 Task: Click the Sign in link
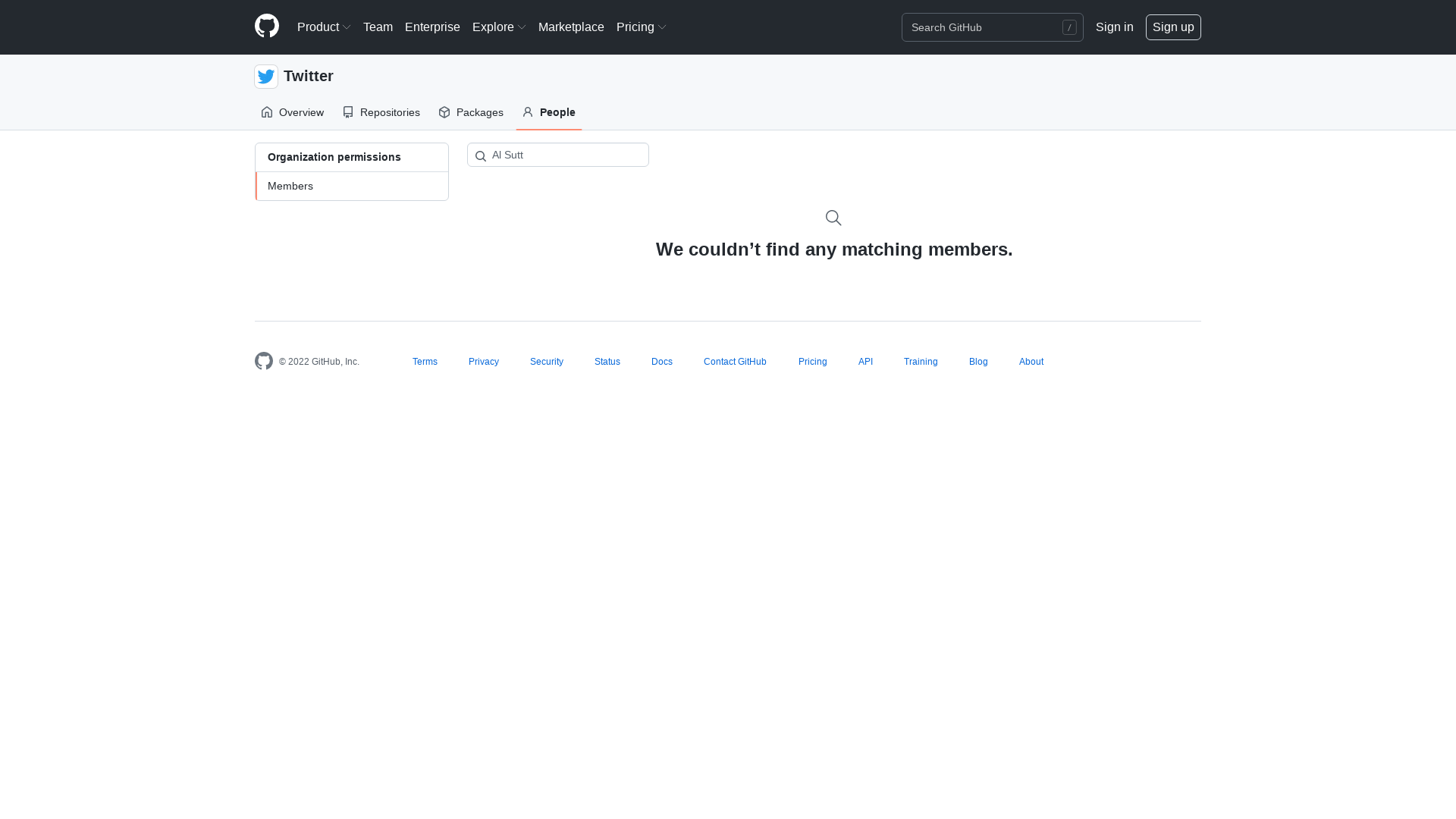coord(1114,27)
